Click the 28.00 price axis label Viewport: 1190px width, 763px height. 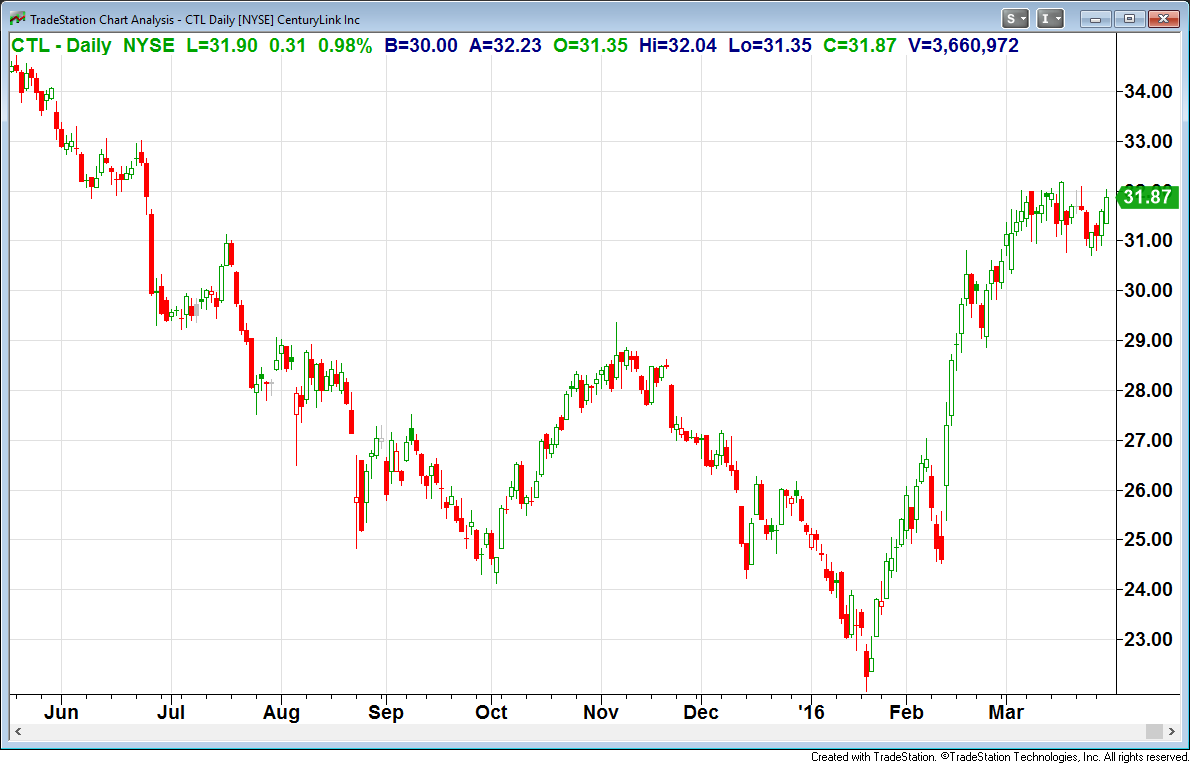pos(1146,390)
